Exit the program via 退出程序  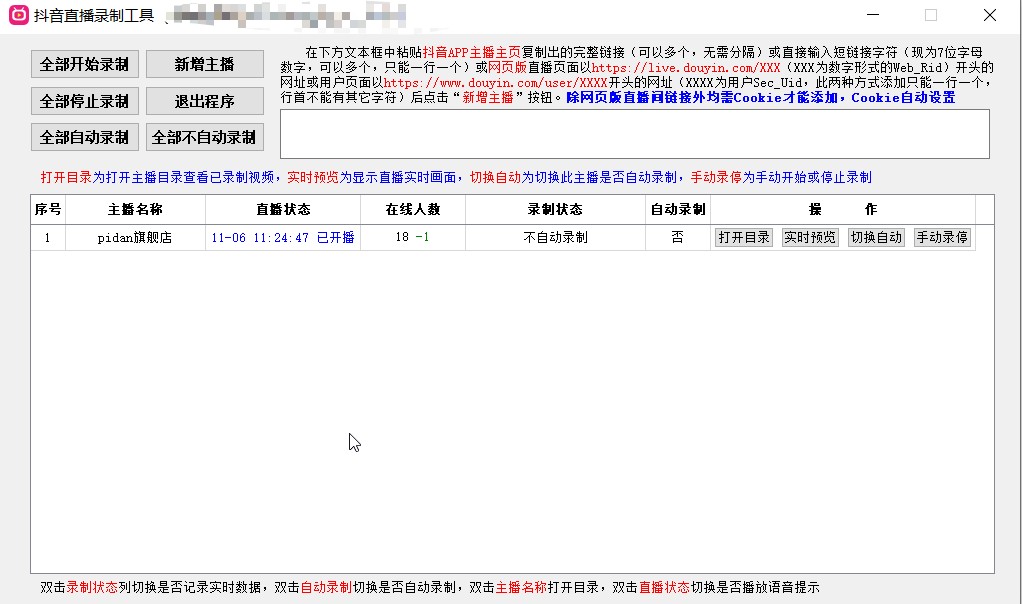205,101
